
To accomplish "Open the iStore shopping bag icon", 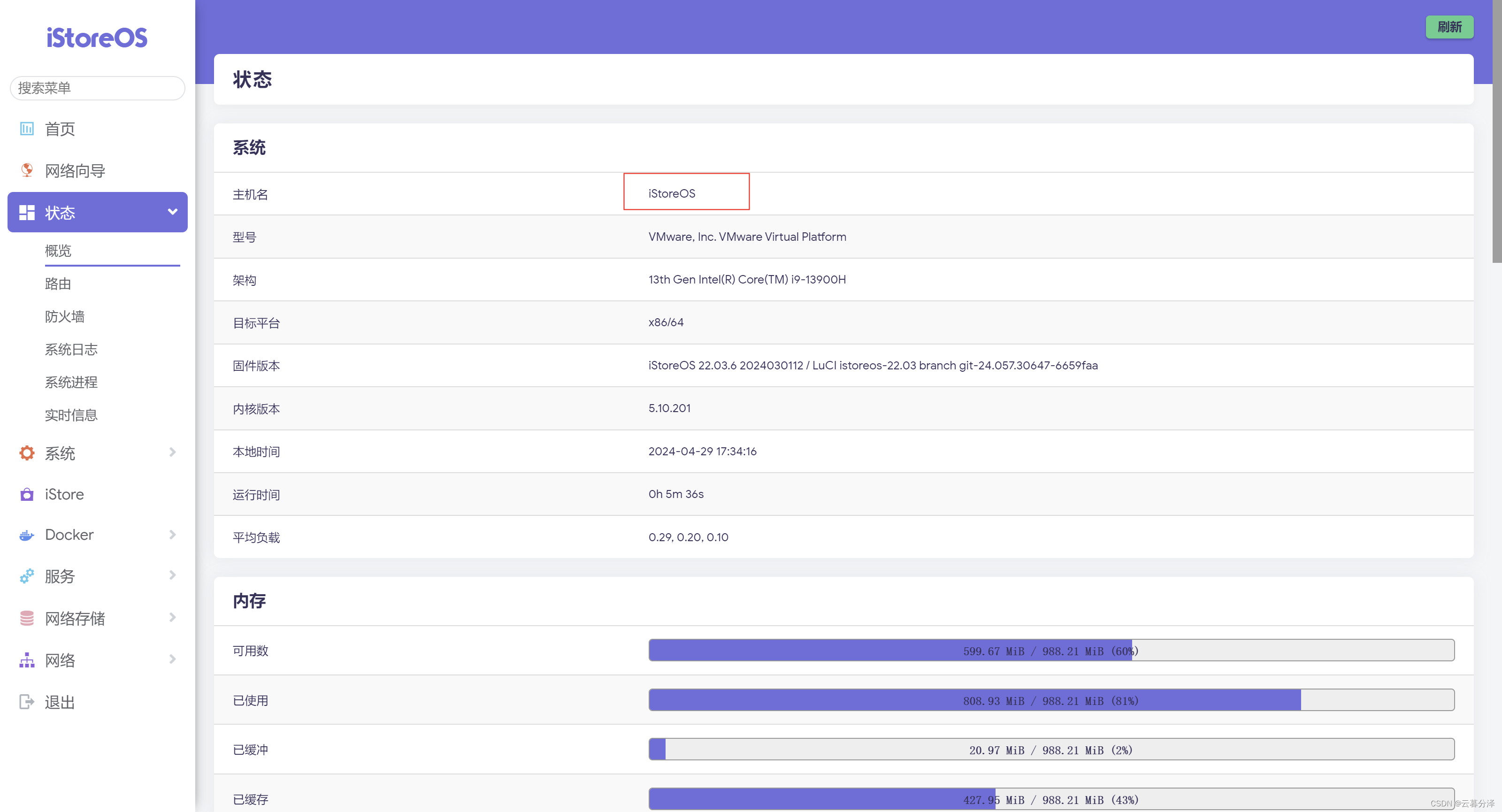I will coord(27,494).
